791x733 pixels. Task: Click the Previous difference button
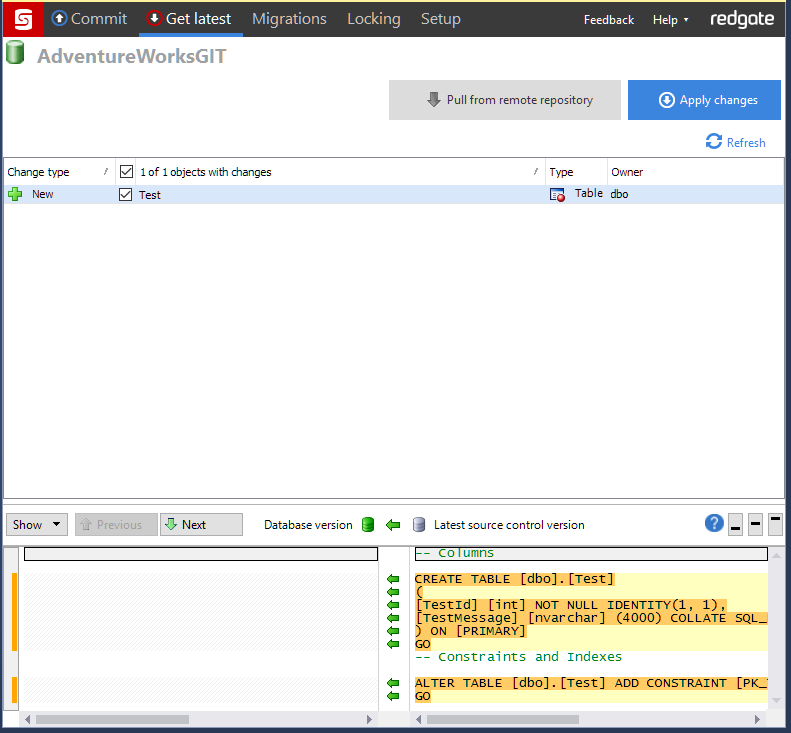click(x=116, y=525)
